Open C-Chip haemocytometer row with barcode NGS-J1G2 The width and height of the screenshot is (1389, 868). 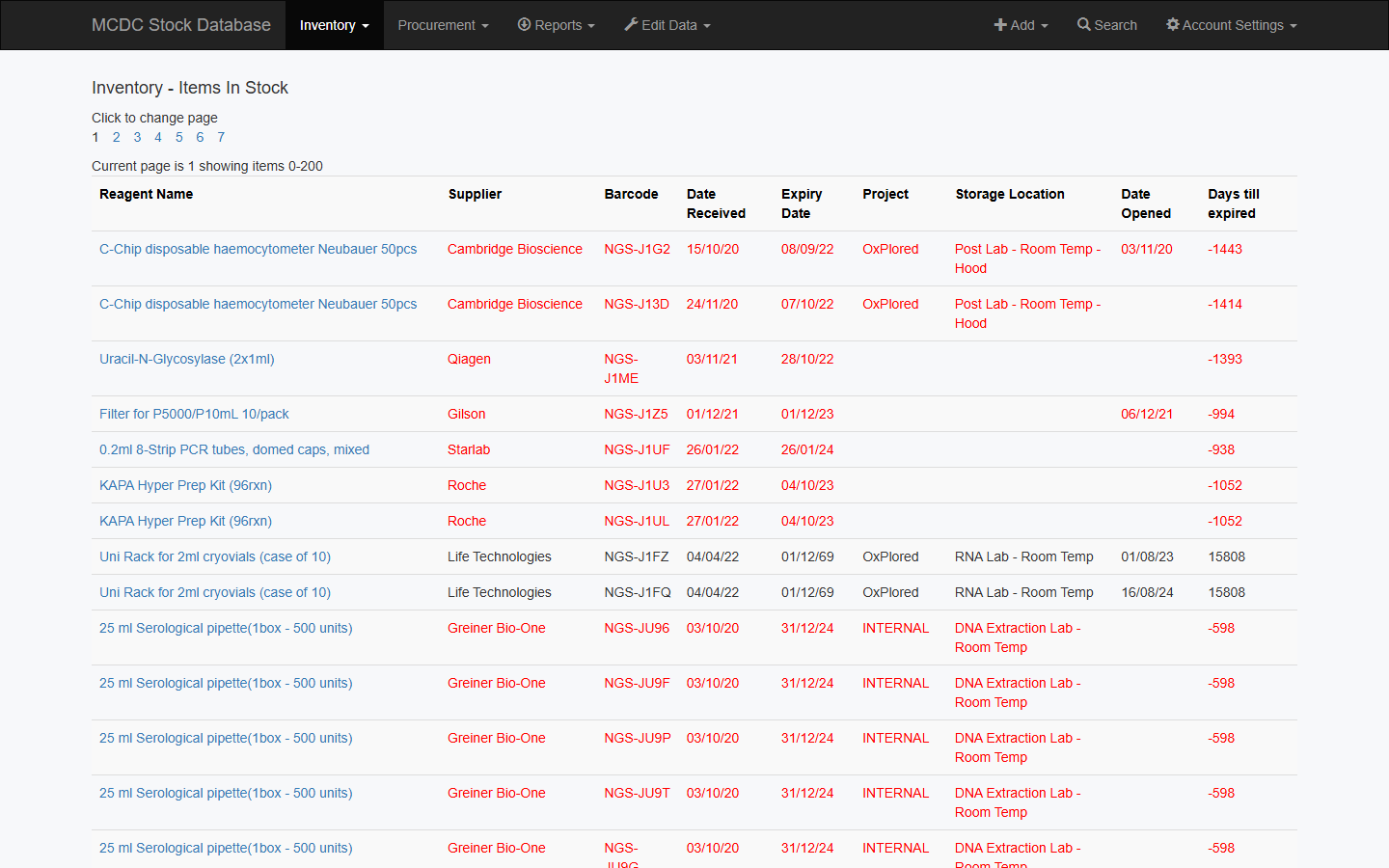(259, 249)
